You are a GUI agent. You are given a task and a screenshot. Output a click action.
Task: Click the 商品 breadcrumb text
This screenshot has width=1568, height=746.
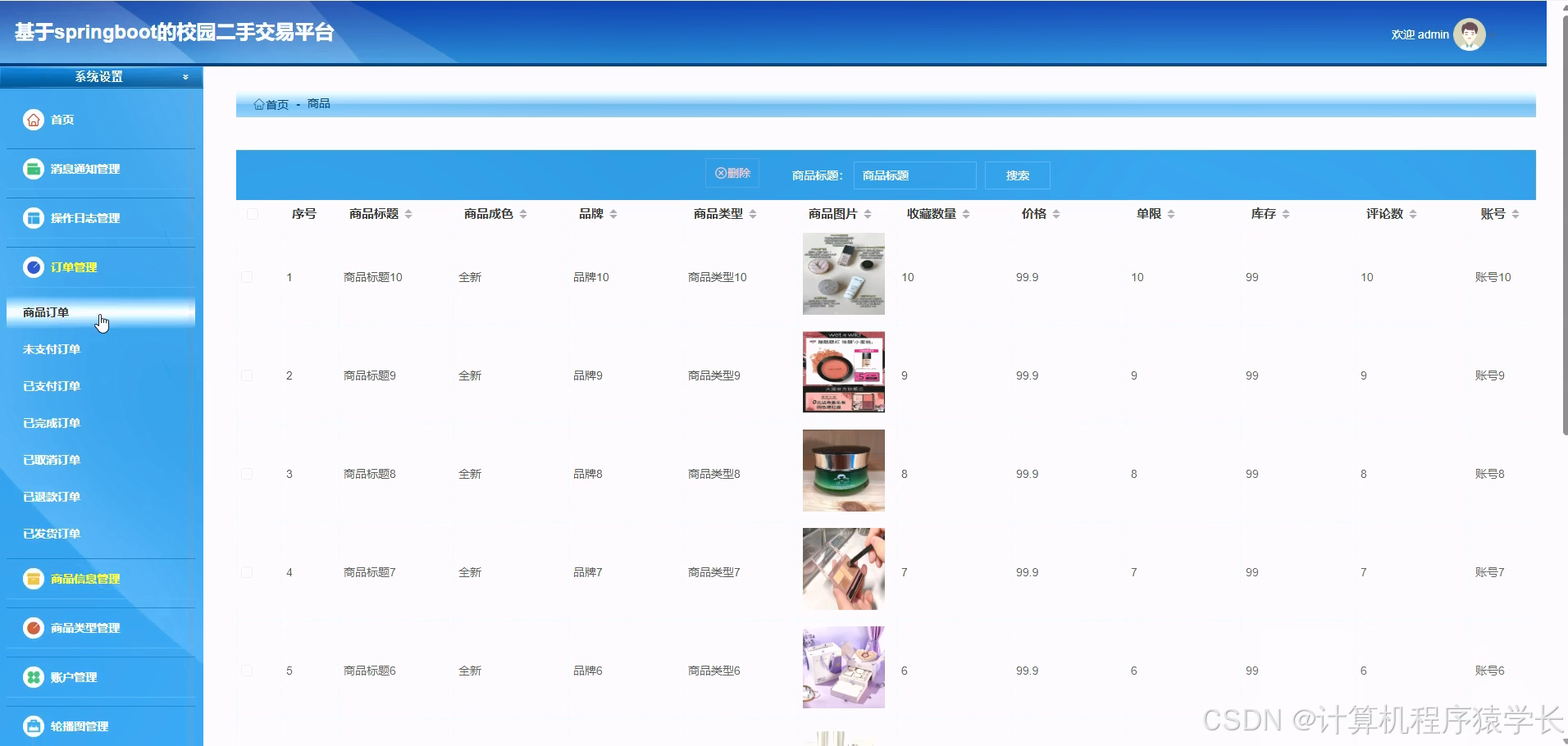319,103
